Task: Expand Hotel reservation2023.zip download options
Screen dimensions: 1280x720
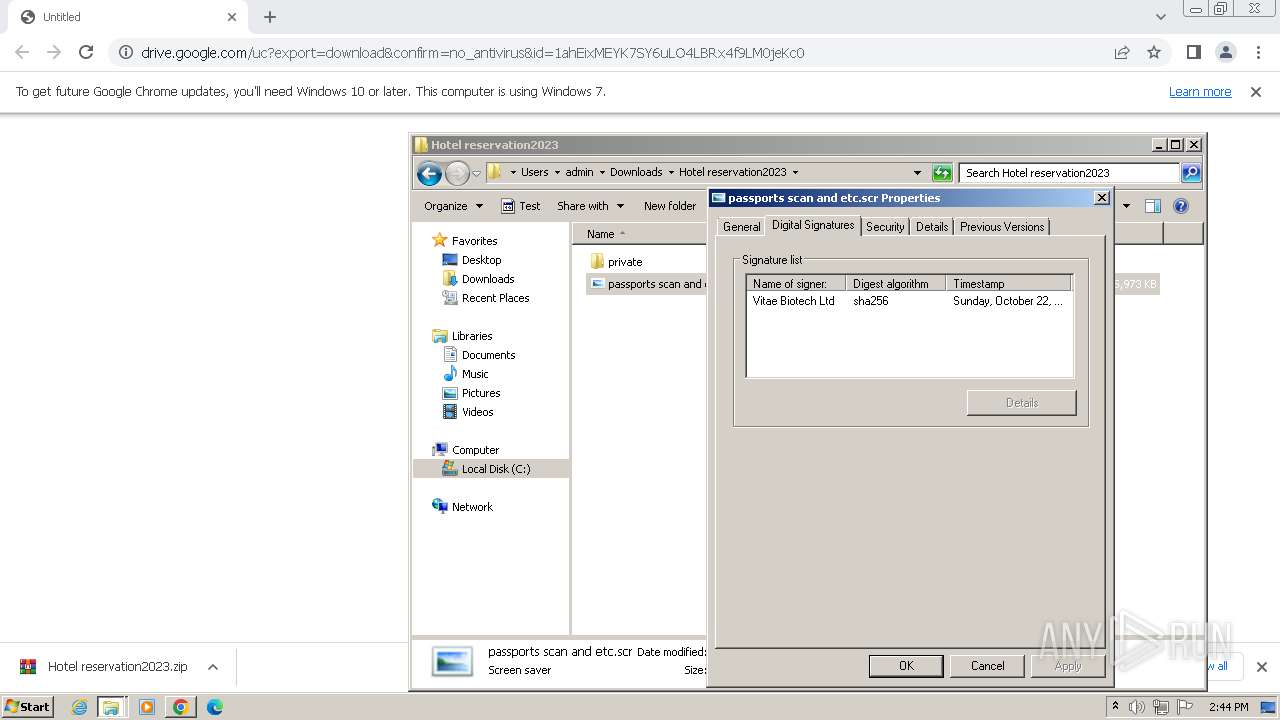Action: click(212, 667)
